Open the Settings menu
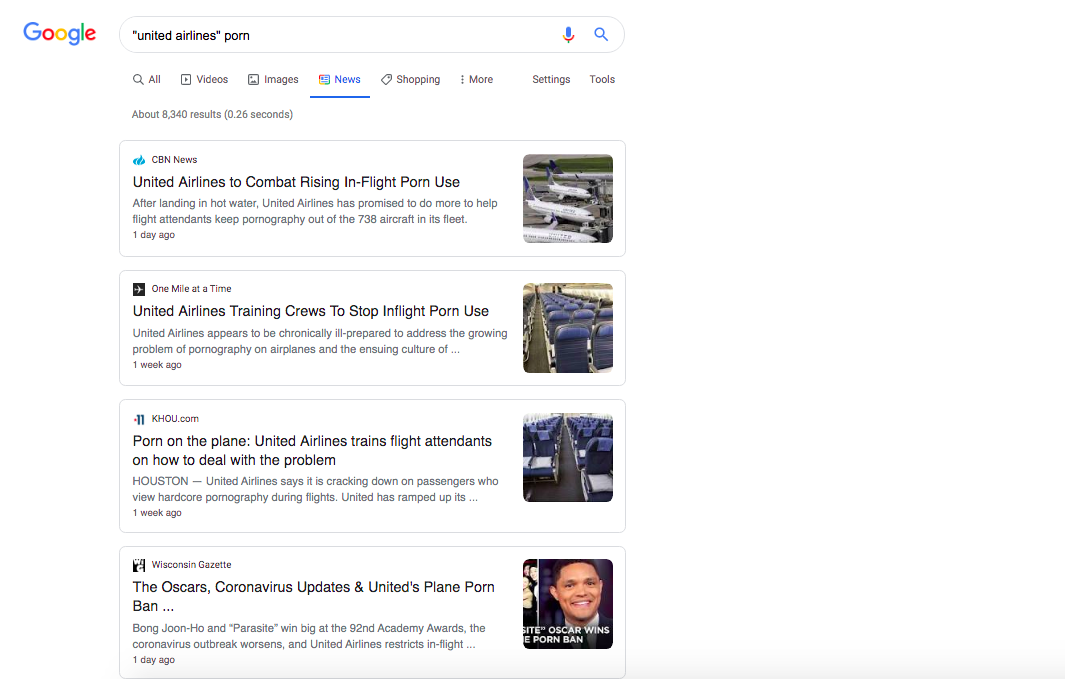Viewport: 1065px width, 679px height. tap(552, 79)
